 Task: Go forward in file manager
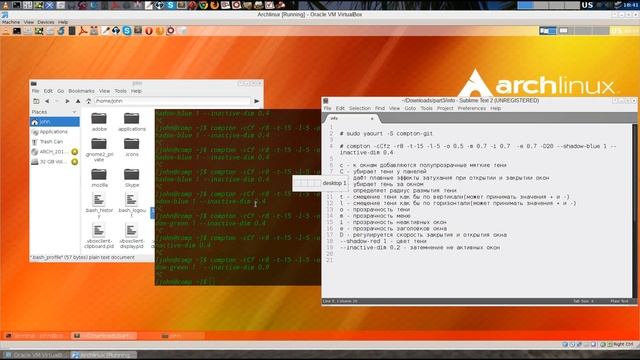[67, 101]
